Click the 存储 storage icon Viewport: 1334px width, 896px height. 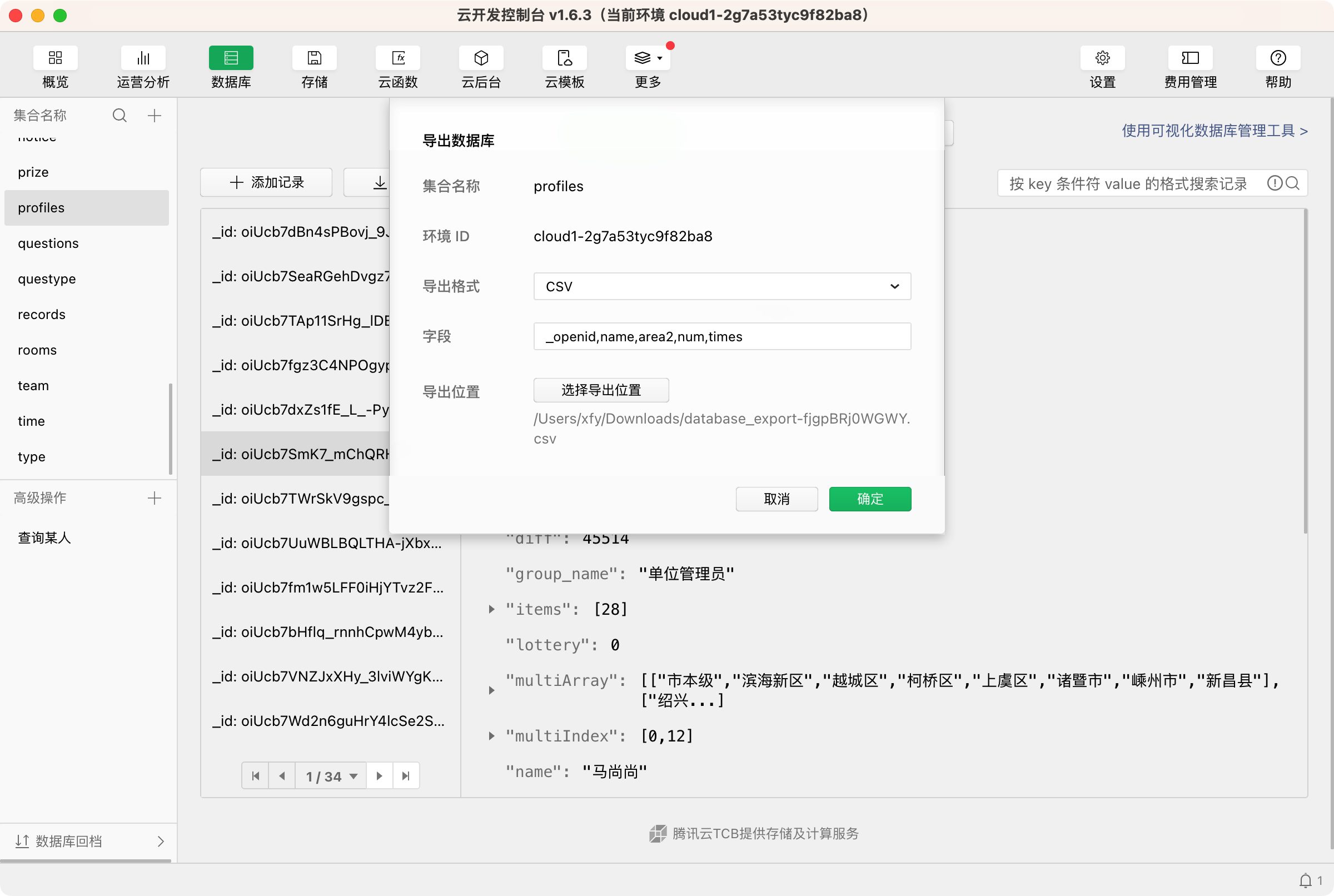[x=314, y=58]
